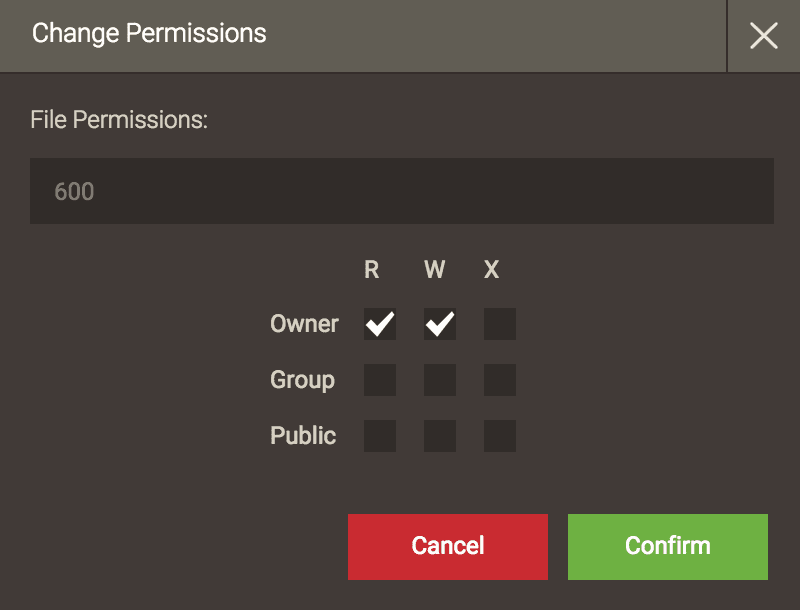
Task: Click the Cancel button
Action: click(x=447, y=546)
